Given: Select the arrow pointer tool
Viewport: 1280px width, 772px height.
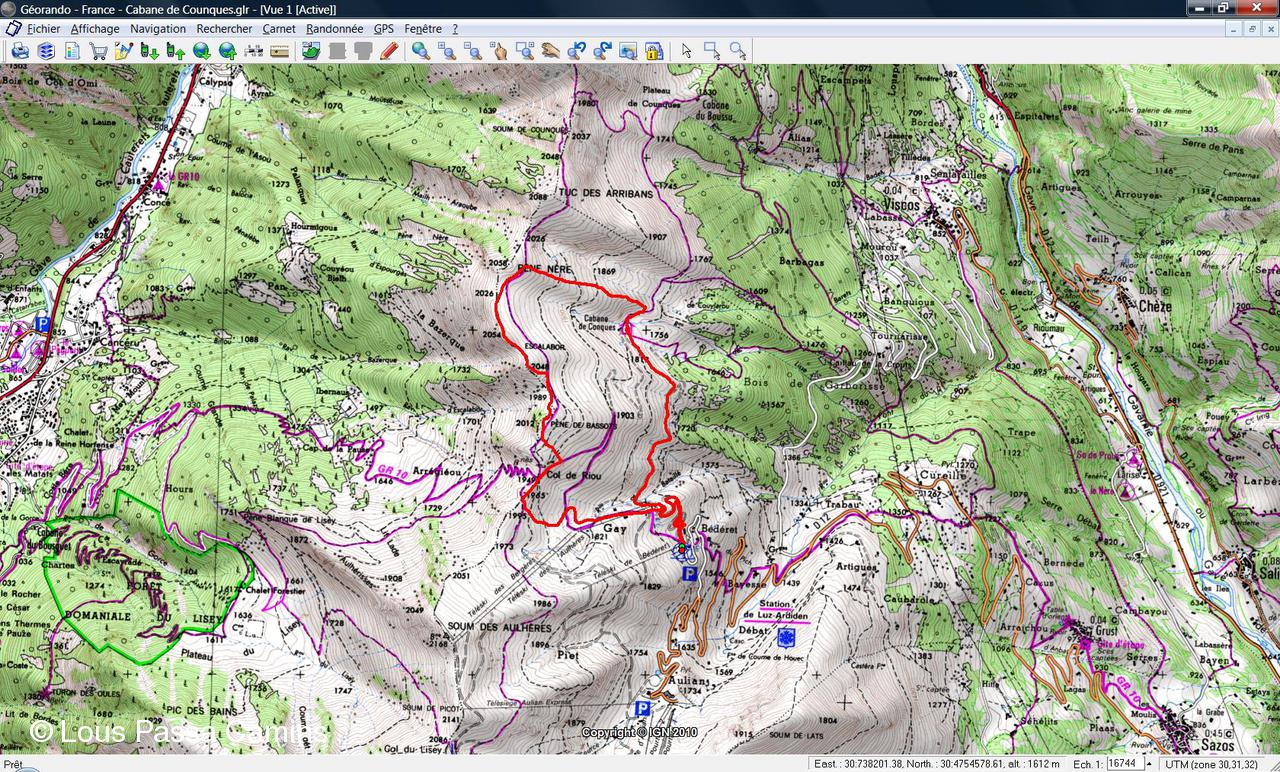Looking at the screenshot, I should point(686,51).
